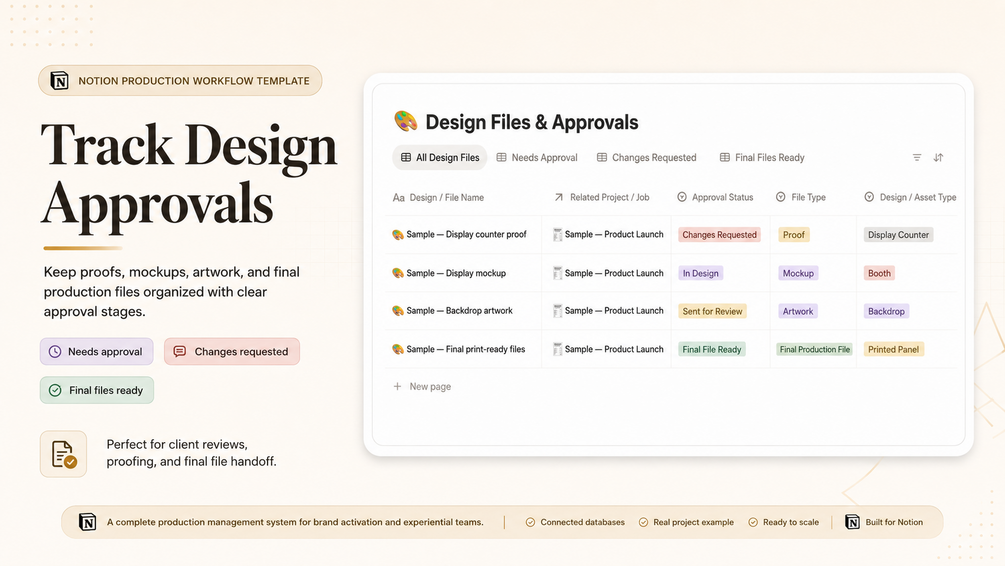Viewport: 1005px width, 566px height.
Task: Click the checkmark icon beside Ready to scale
Action: tap(753, 522)
